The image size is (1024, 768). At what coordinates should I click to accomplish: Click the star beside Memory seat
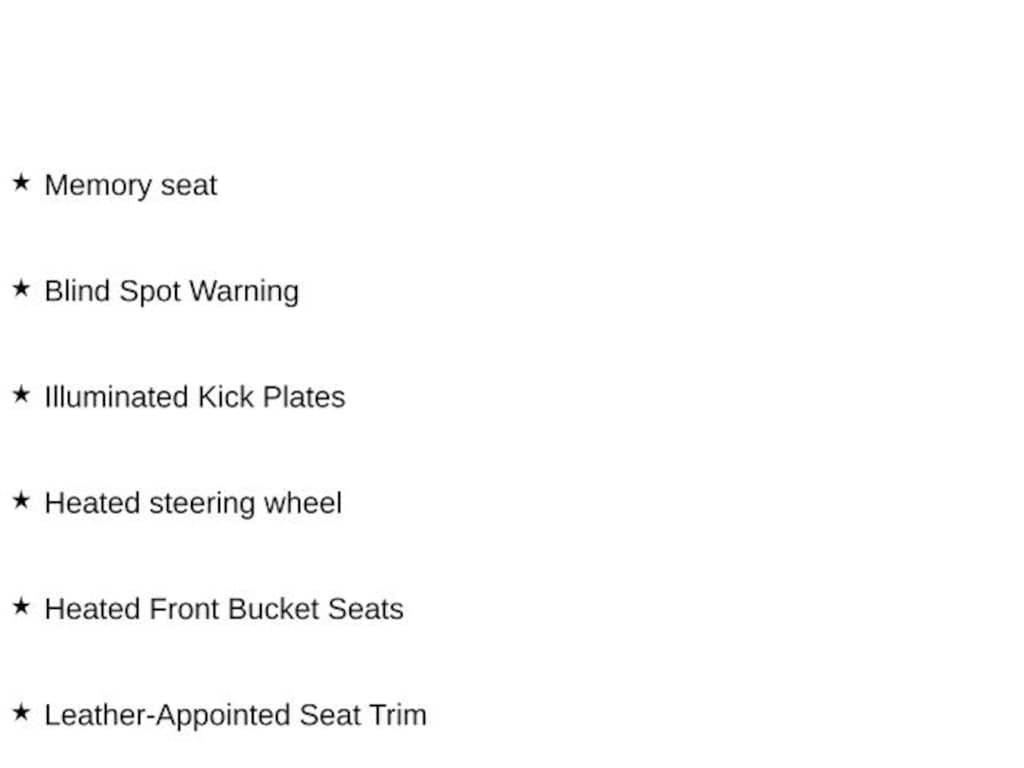click(x=21, y=183)
